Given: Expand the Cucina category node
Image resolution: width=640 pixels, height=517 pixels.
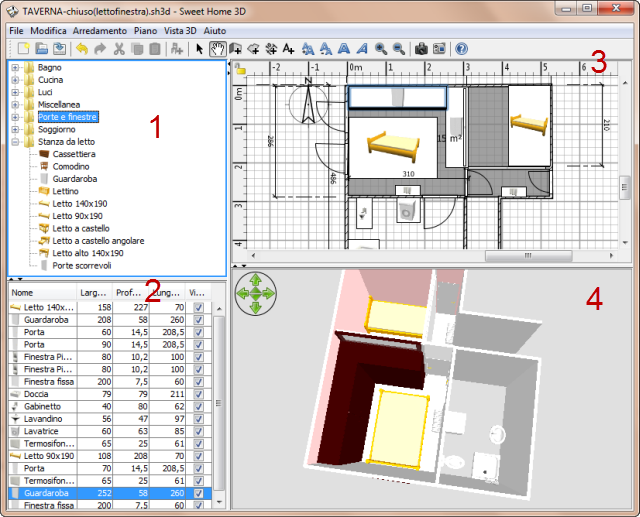Looking at the screenshot, I should [15, 80].
